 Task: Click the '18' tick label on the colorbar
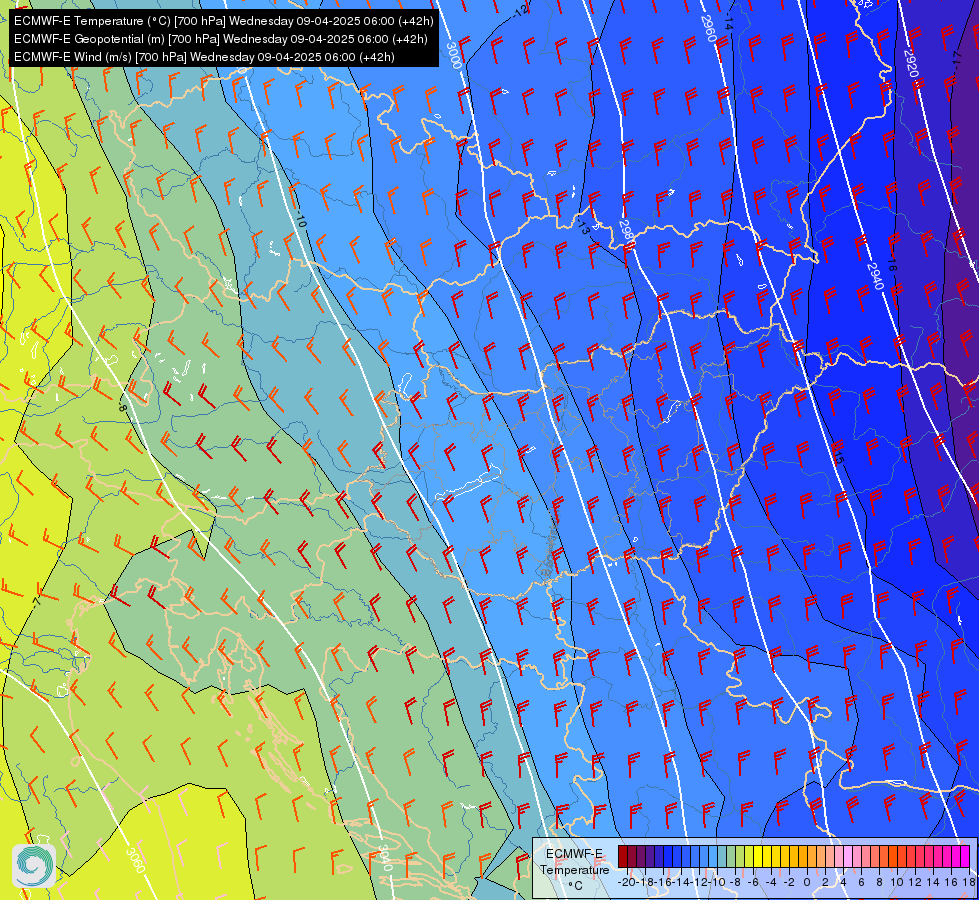[x=968, y=882]
